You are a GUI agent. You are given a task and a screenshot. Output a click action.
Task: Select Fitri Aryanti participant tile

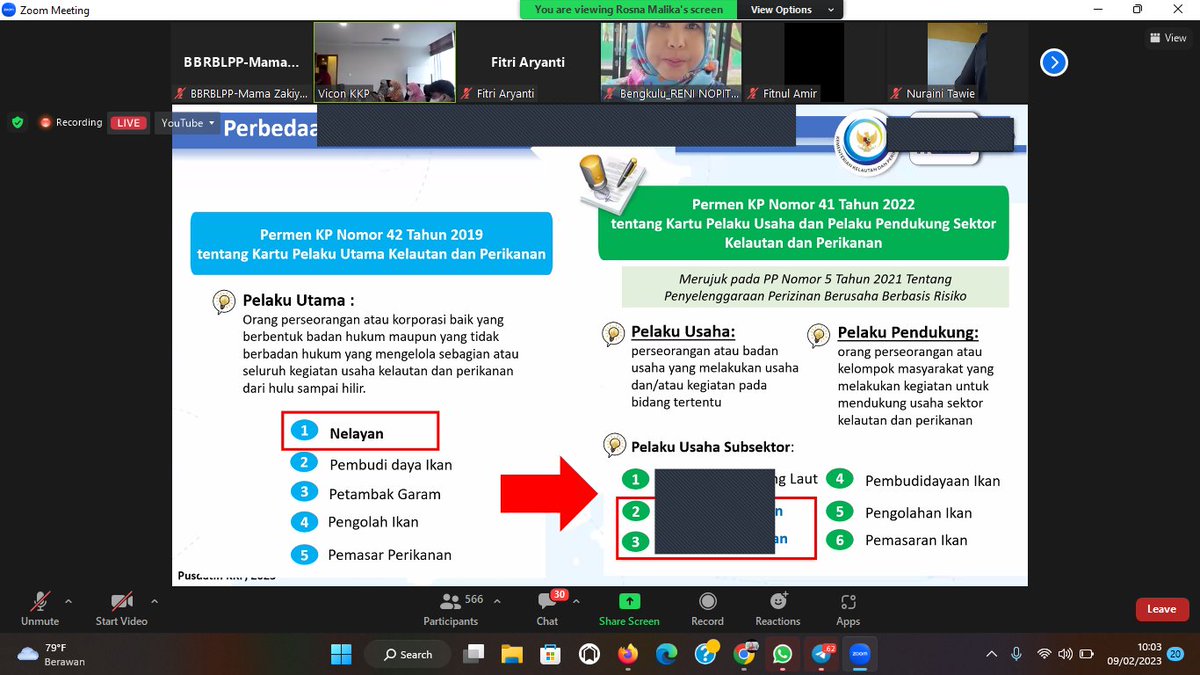[528, 62]
